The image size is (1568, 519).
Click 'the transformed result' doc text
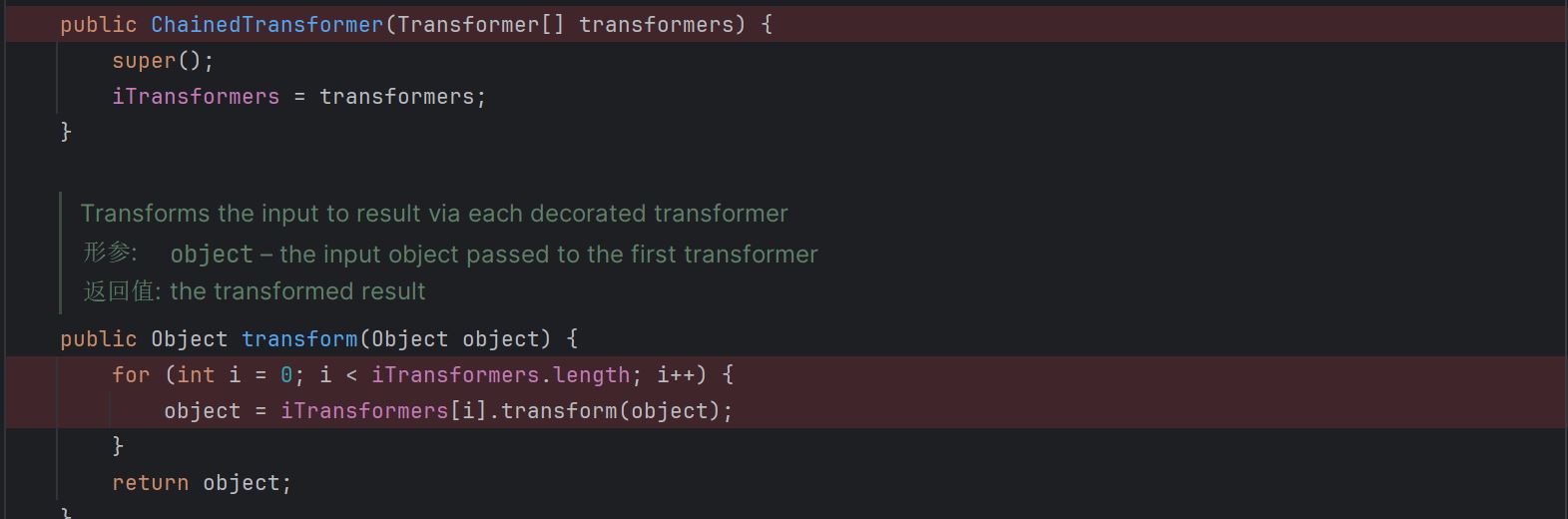(297, 291)
